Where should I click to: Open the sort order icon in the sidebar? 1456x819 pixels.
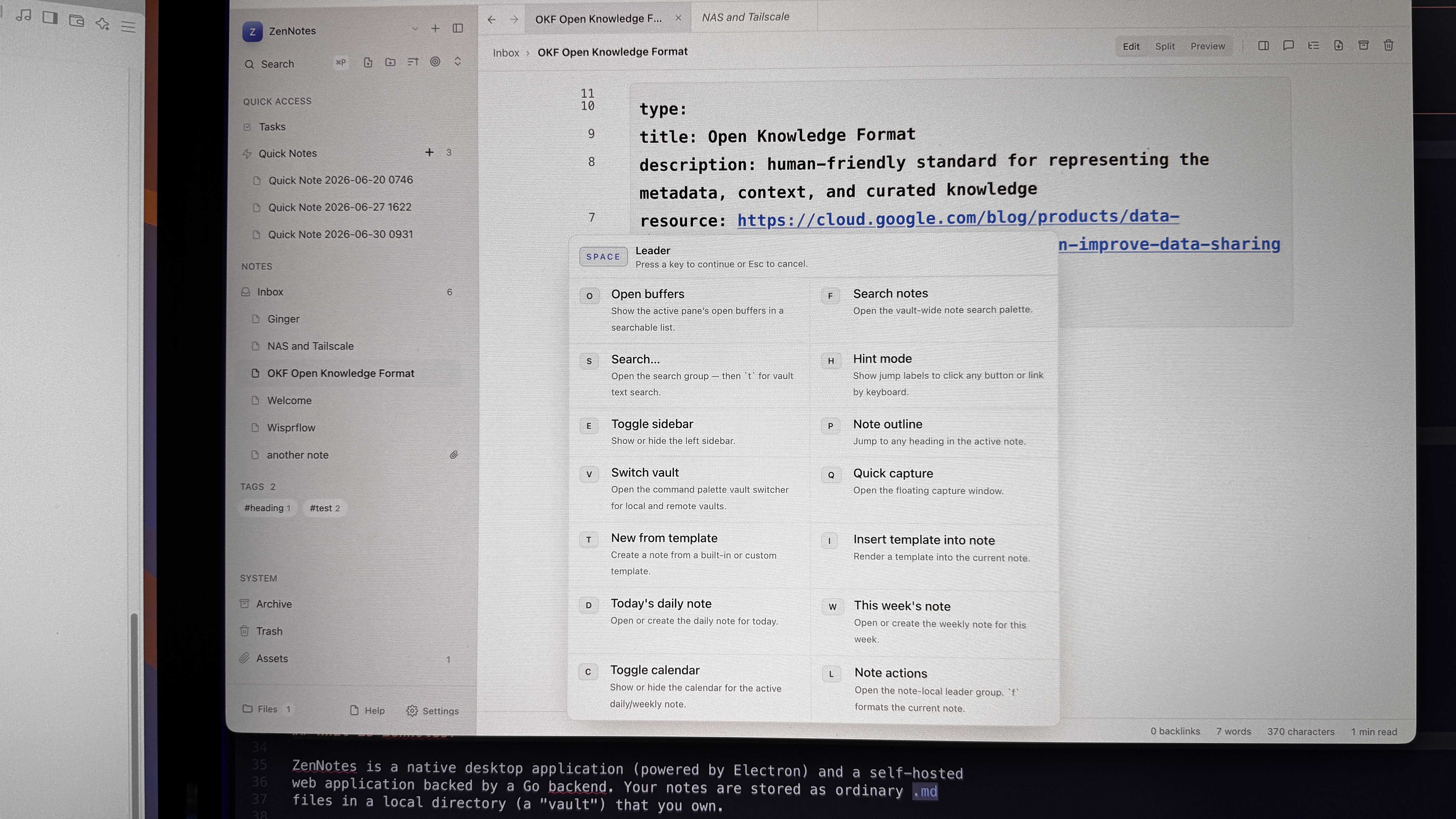[x=413, y=62]
